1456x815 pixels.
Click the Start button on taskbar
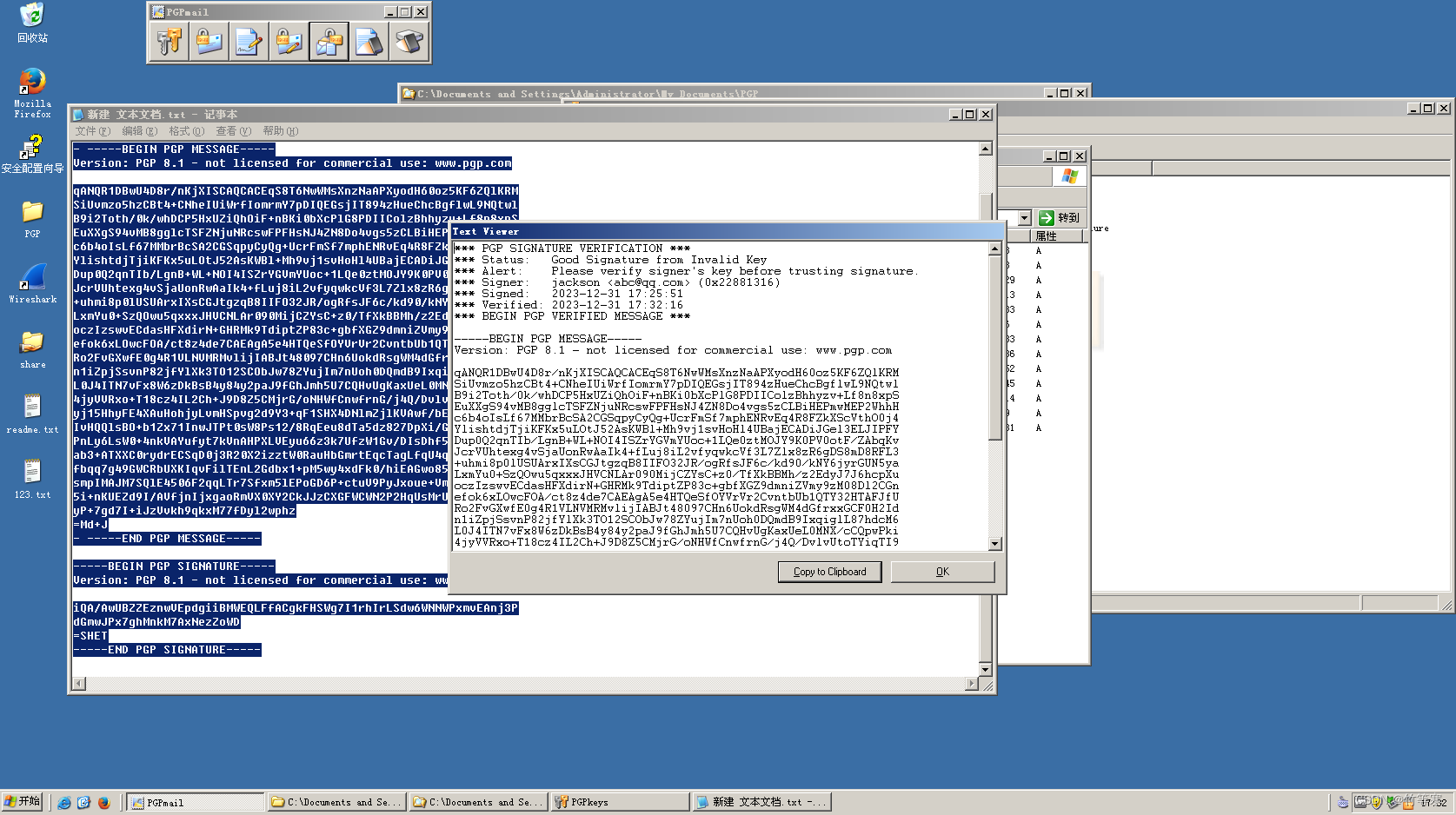(23, 801)
